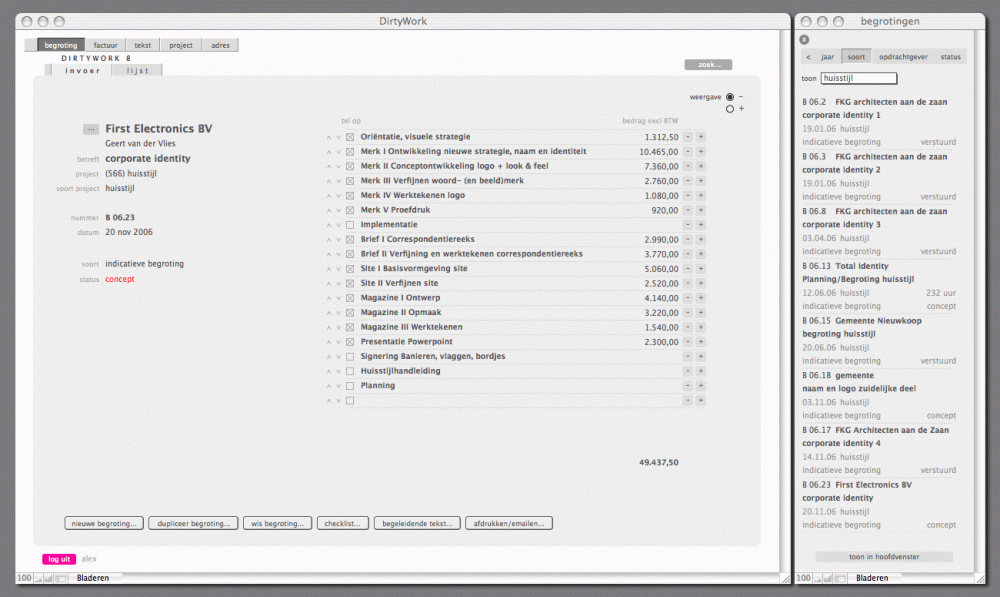Move Merk IV Werktekenen logo row down
1000x597 pixels.
(x=338, y=196)
